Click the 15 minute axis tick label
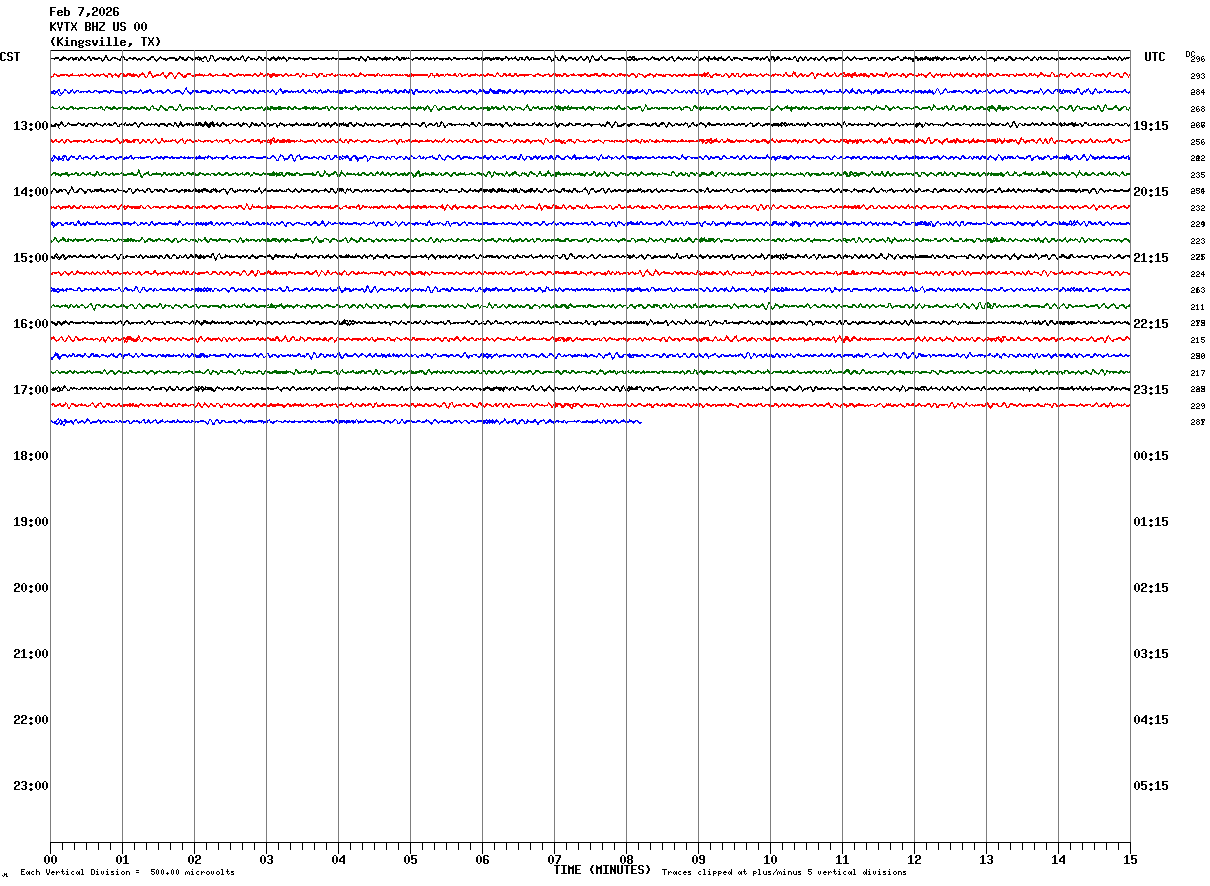This screenshot has height=886, width=1210. click(1130, 859)
